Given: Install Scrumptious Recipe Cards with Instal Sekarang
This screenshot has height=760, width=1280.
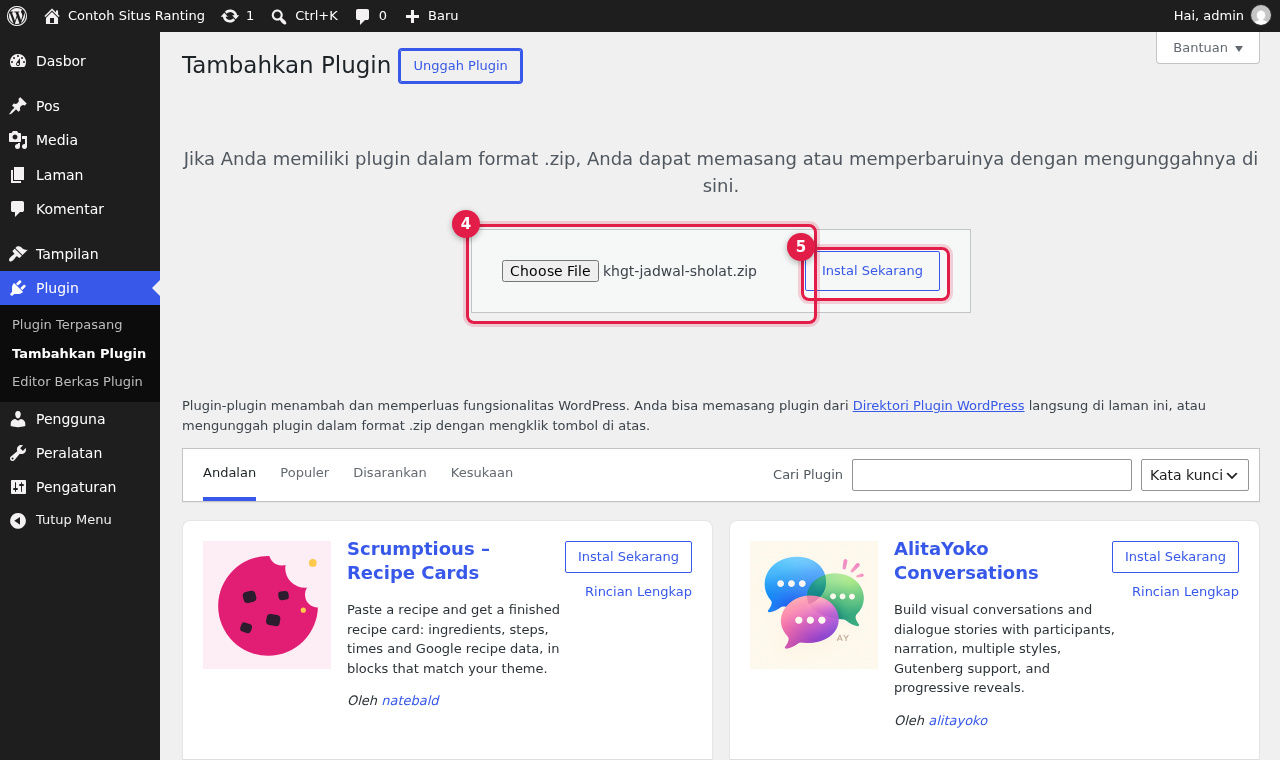Looking at the screenshot, I should [x=628, y=557].
